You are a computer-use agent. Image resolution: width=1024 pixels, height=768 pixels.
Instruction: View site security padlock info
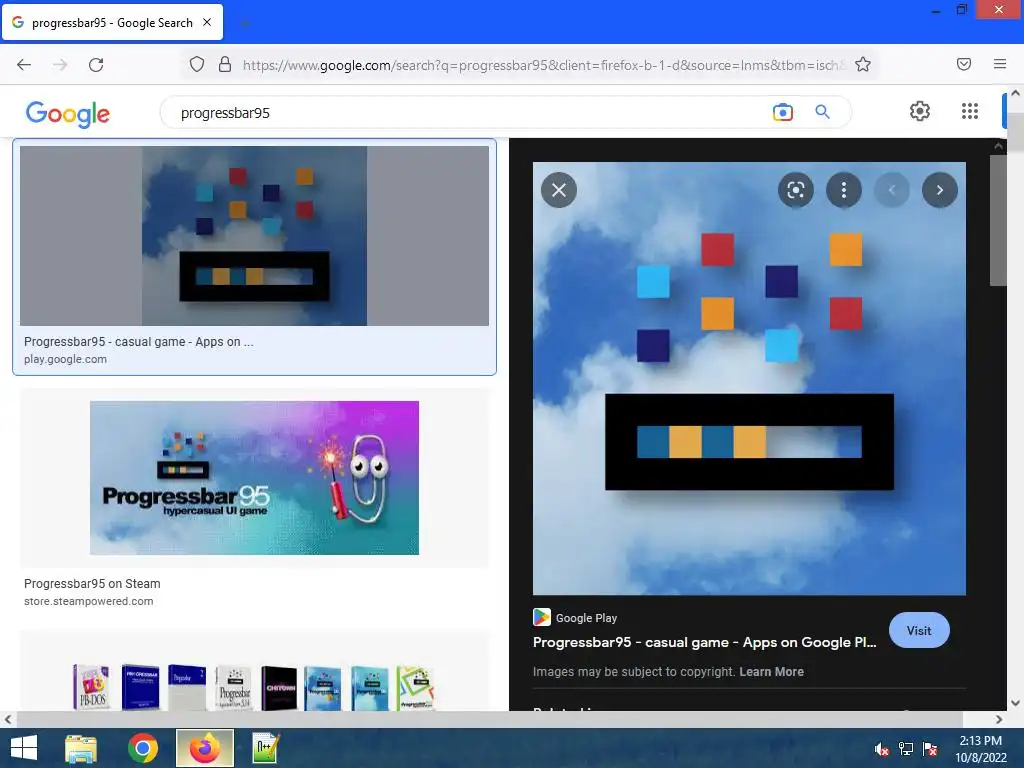pyautogui.click(x=225, y=64)
